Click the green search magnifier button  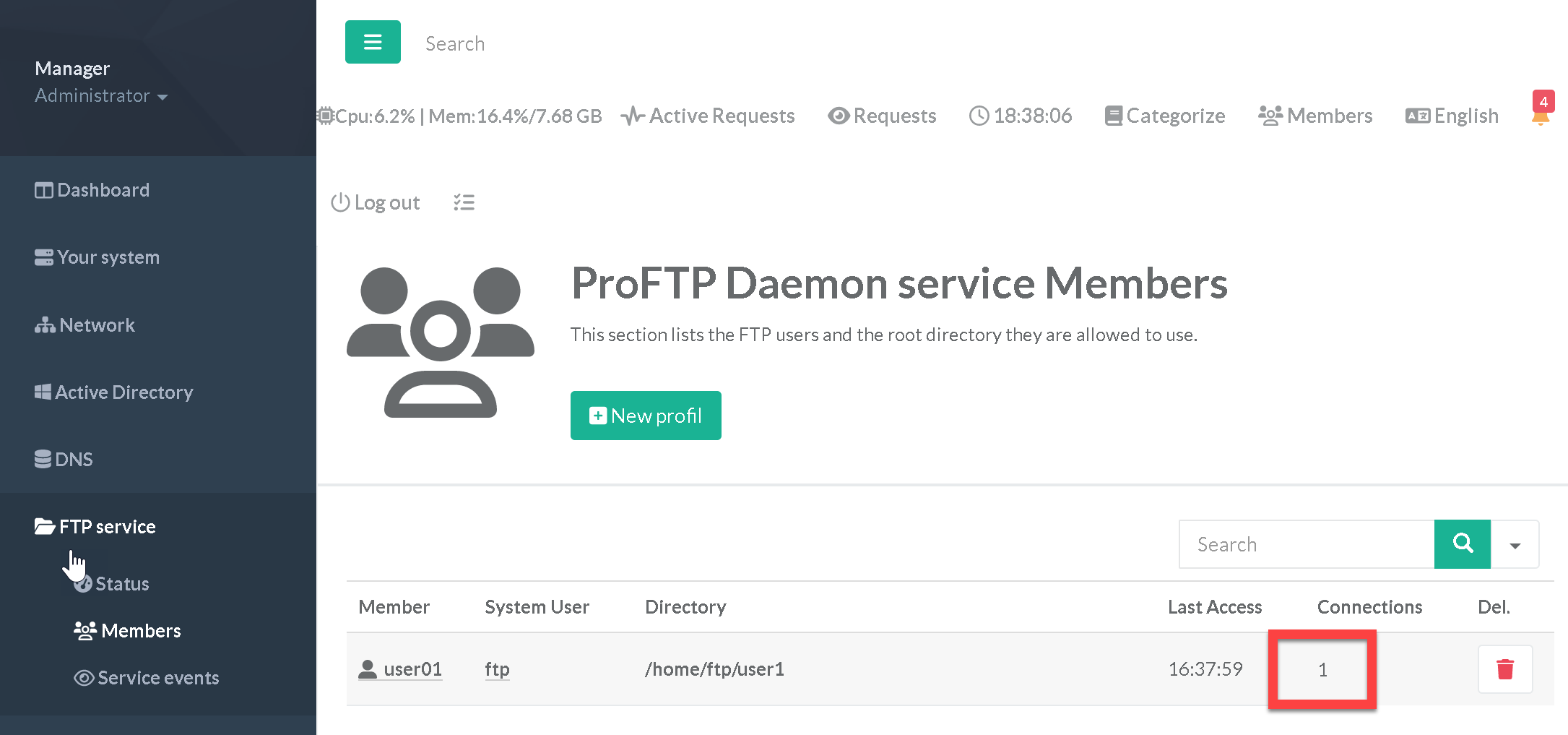tap(1462, 543)
